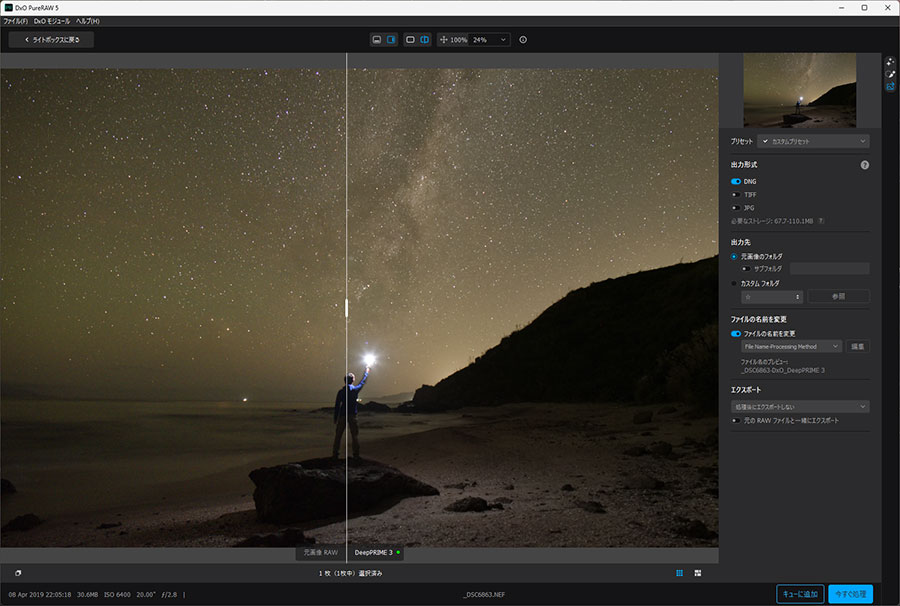Click the 30.6MB file size text
Screen dimensions: 900x606
[x=87, y=595]
